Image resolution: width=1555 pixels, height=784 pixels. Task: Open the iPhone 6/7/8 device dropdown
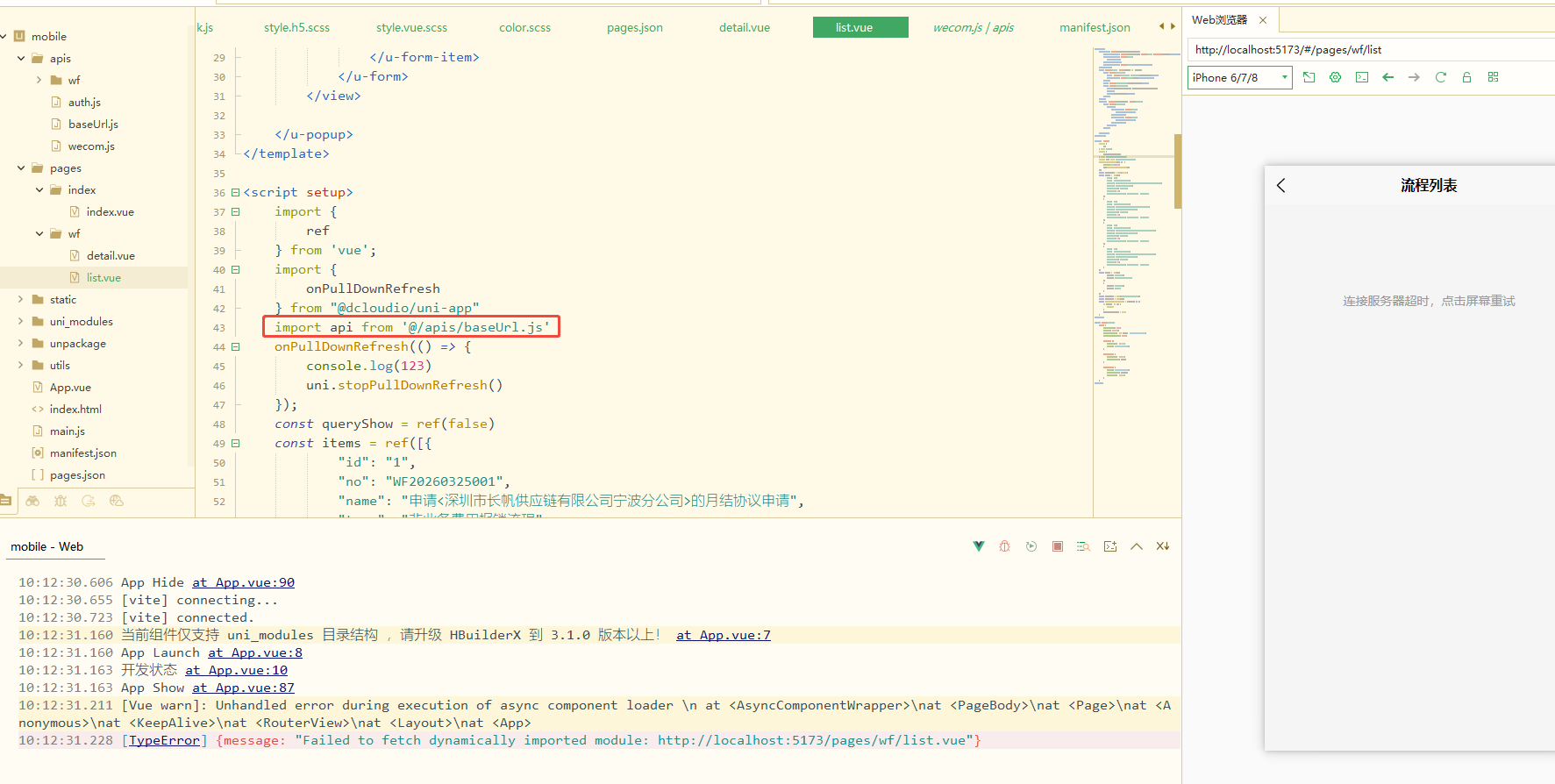[1239, 77]
